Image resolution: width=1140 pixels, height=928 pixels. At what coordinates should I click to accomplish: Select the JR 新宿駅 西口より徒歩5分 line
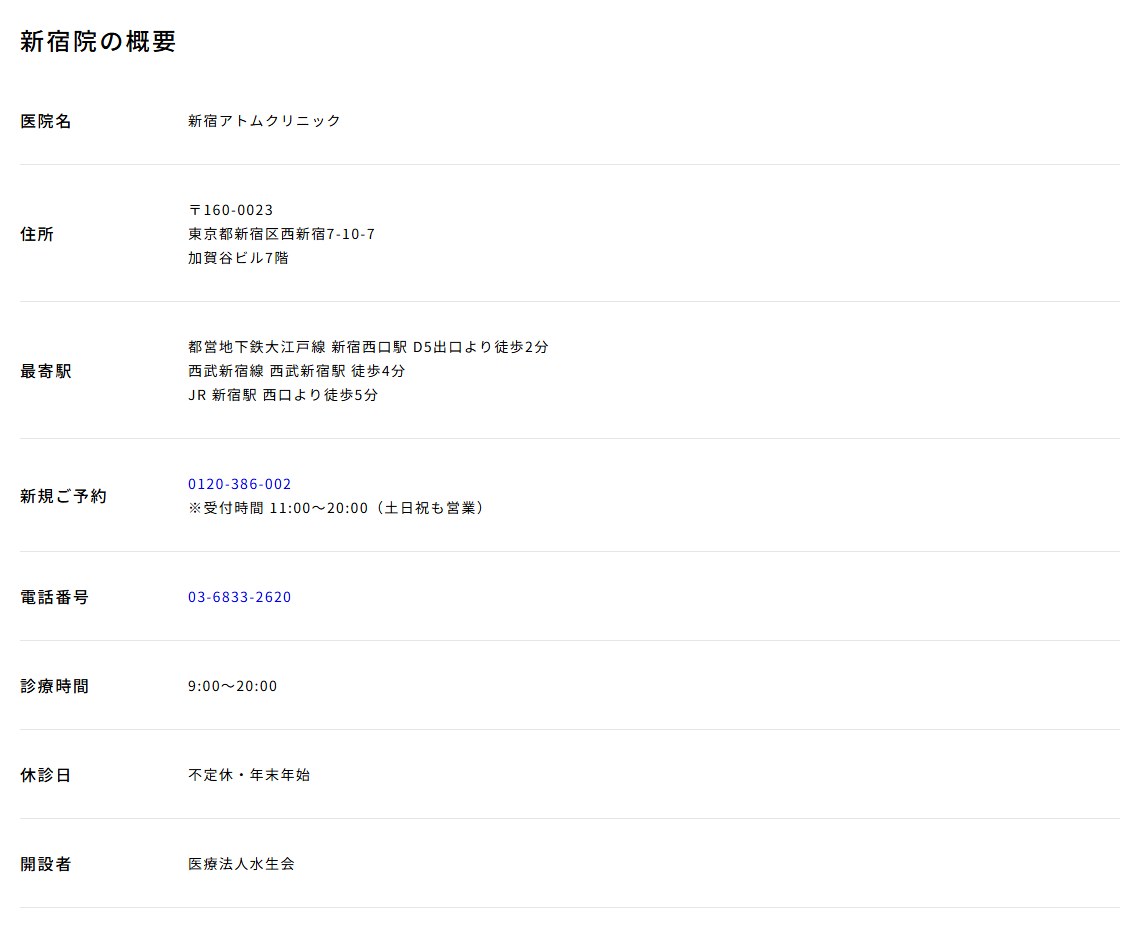pos(283,395)
